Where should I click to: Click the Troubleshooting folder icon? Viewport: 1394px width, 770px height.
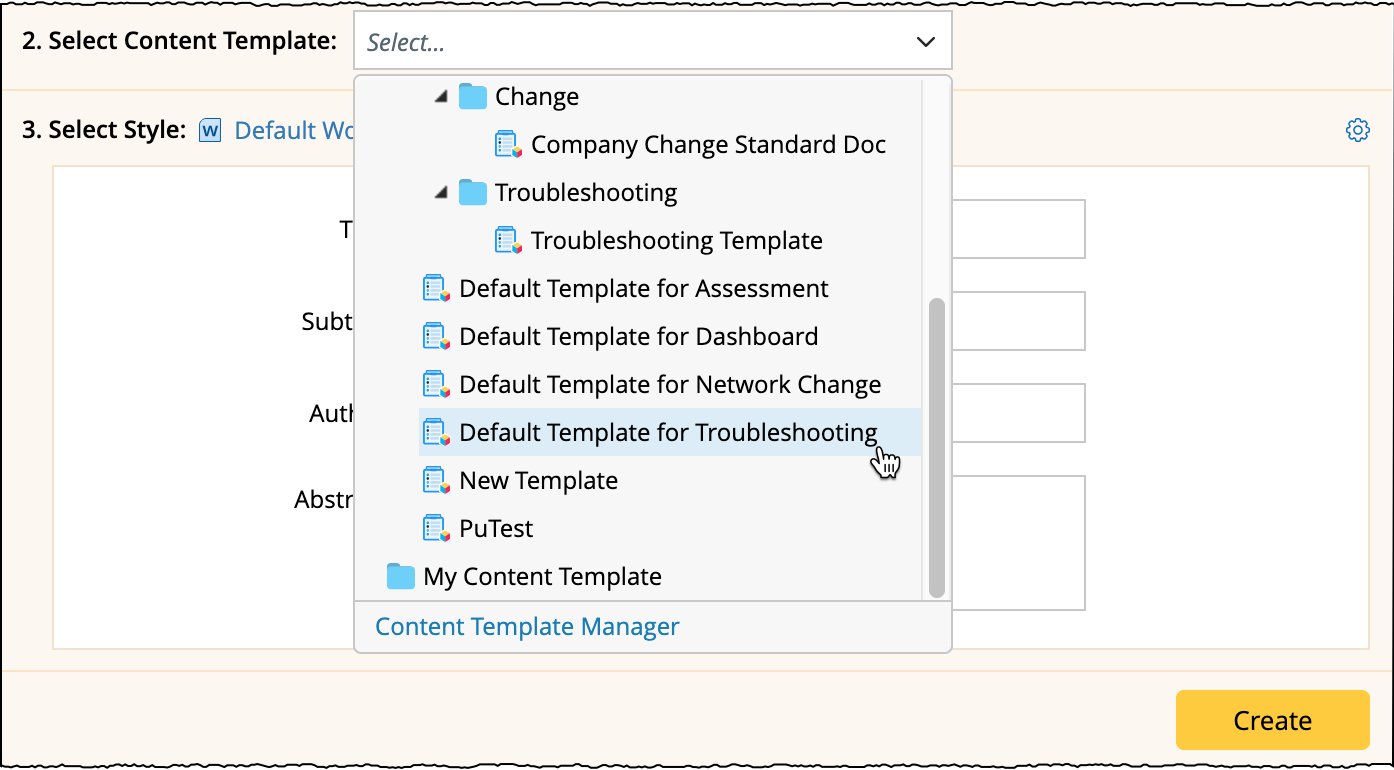point(472,192)
